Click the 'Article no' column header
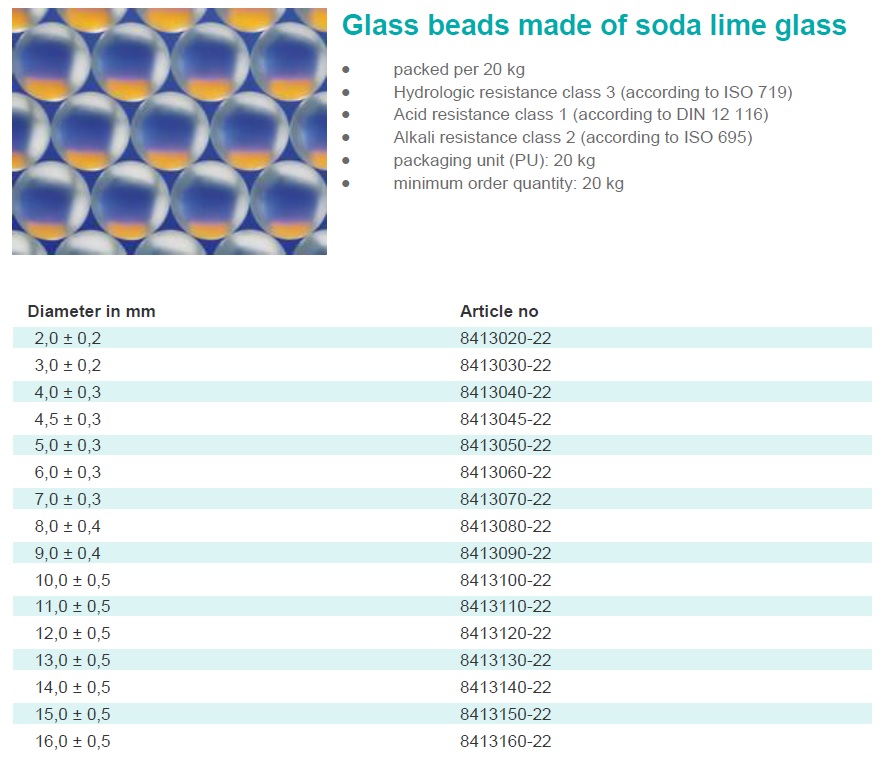This screenshot has width=895, height=768. coord(499,312)
